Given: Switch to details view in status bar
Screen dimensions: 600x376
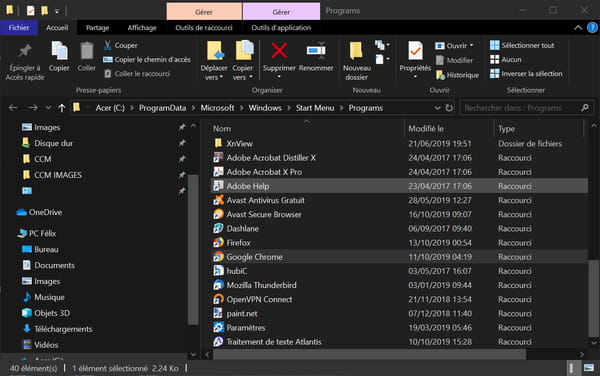Looking at the screenshot, I should [571, 368].
